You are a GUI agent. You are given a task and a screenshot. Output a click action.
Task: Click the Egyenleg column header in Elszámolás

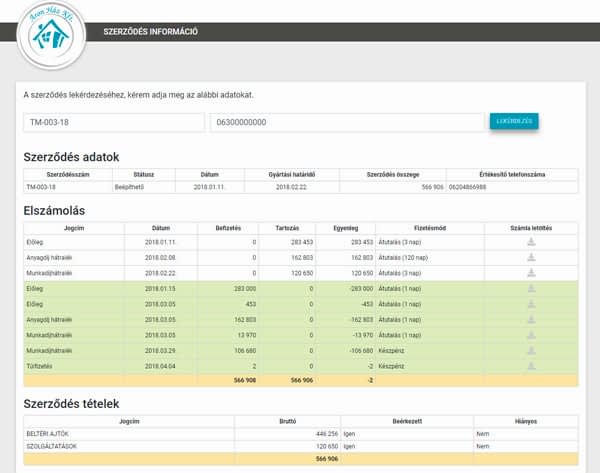click(x=348, y=227)
